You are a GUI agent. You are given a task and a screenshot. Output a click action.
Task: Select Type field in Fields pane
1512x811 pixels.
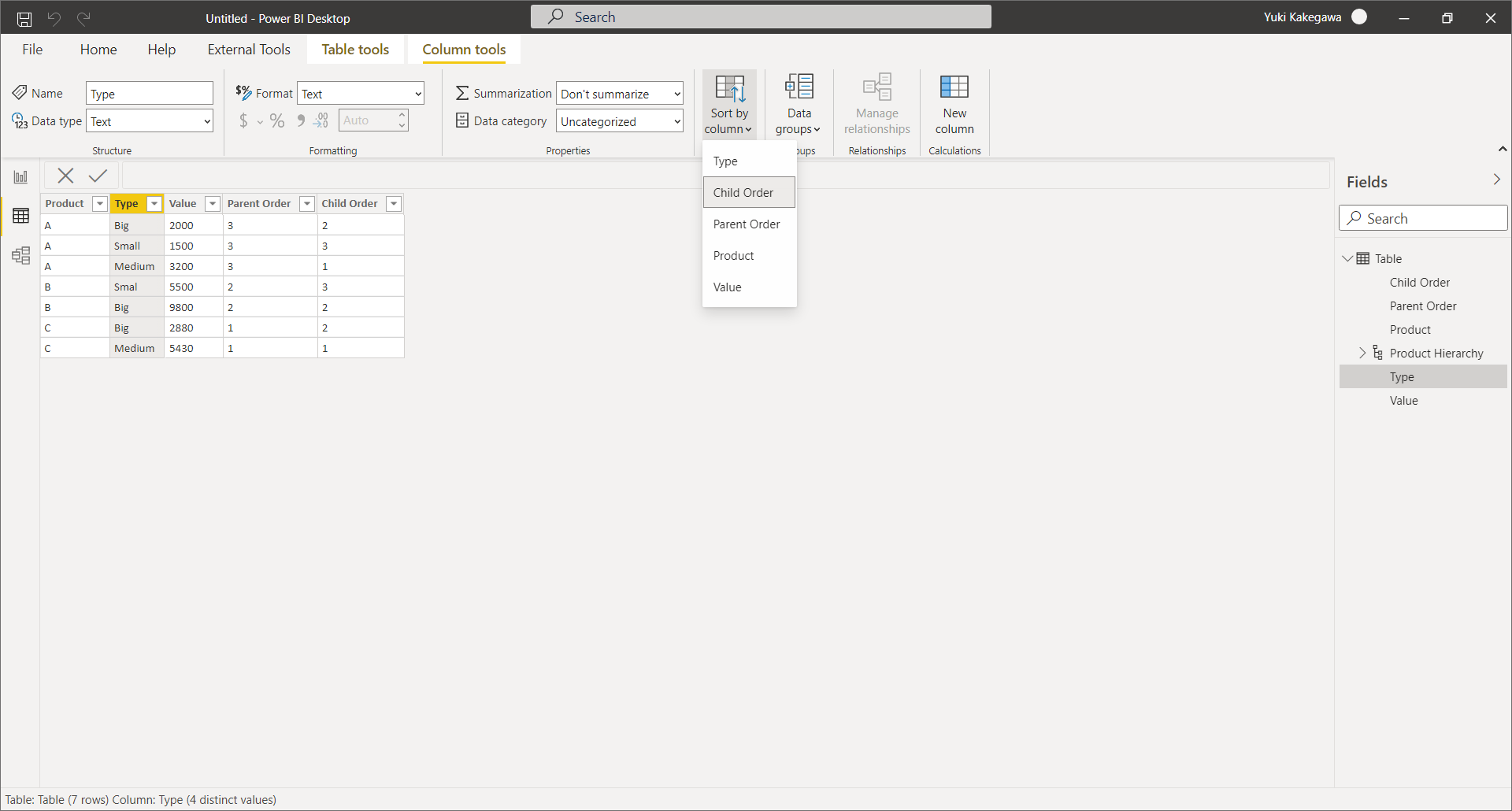[x=1423, y=377]
